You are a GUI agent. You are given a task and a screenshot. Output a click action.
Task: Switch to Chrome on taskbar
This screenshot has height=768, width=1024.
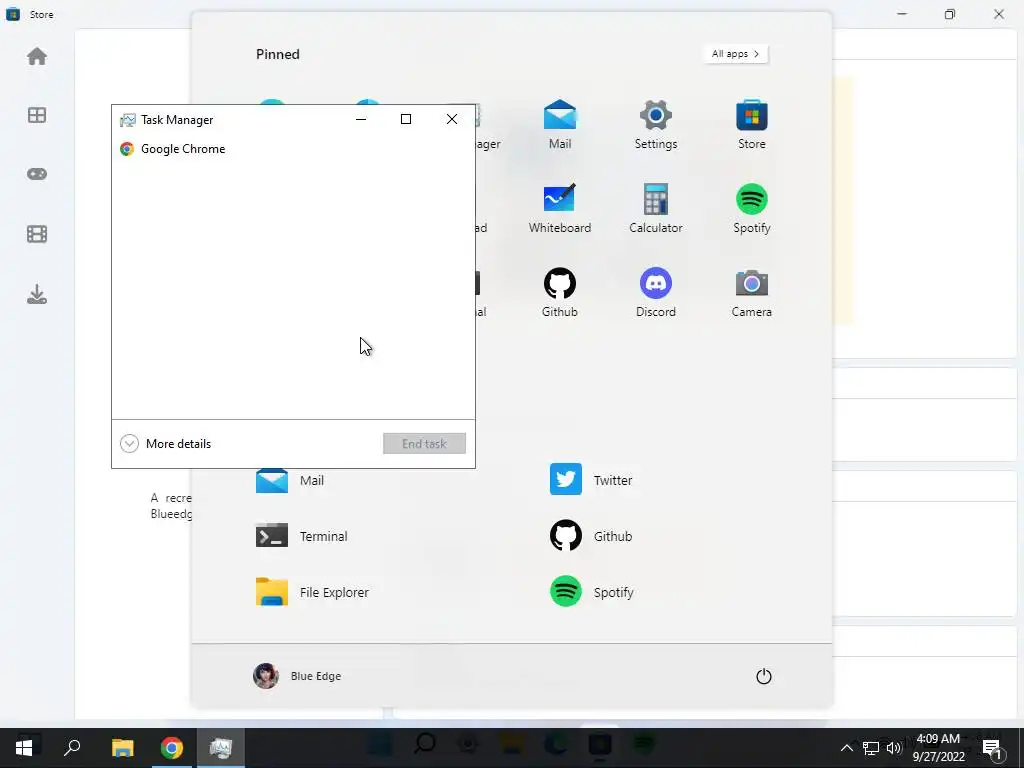click(x=172, y=748)
